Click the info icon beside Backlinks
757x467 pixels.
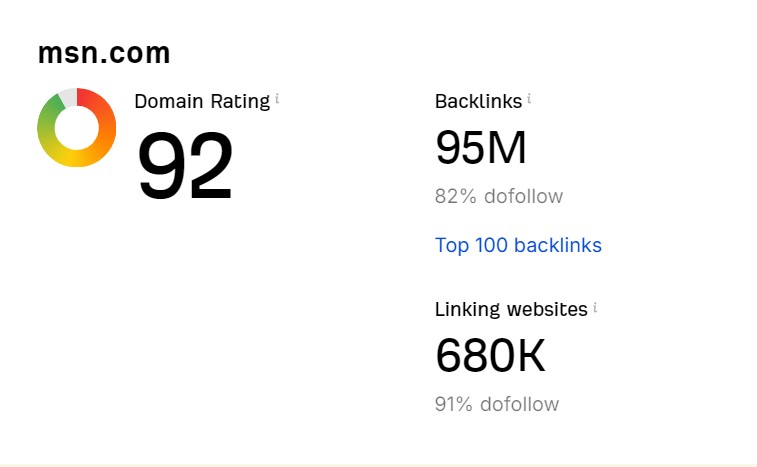[x=529, y=99]
